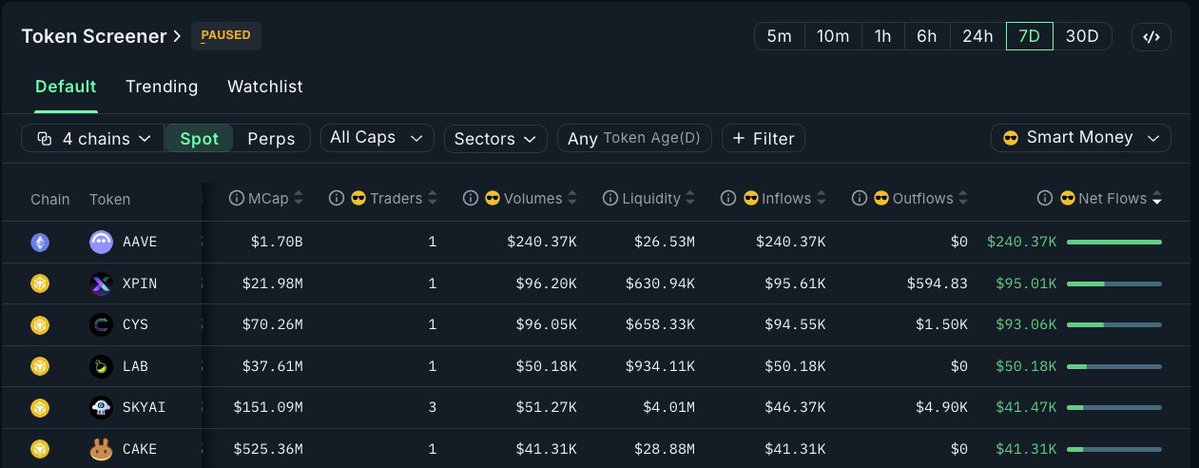
Task: Open the Watchlist tab
Action: point(265,87)
